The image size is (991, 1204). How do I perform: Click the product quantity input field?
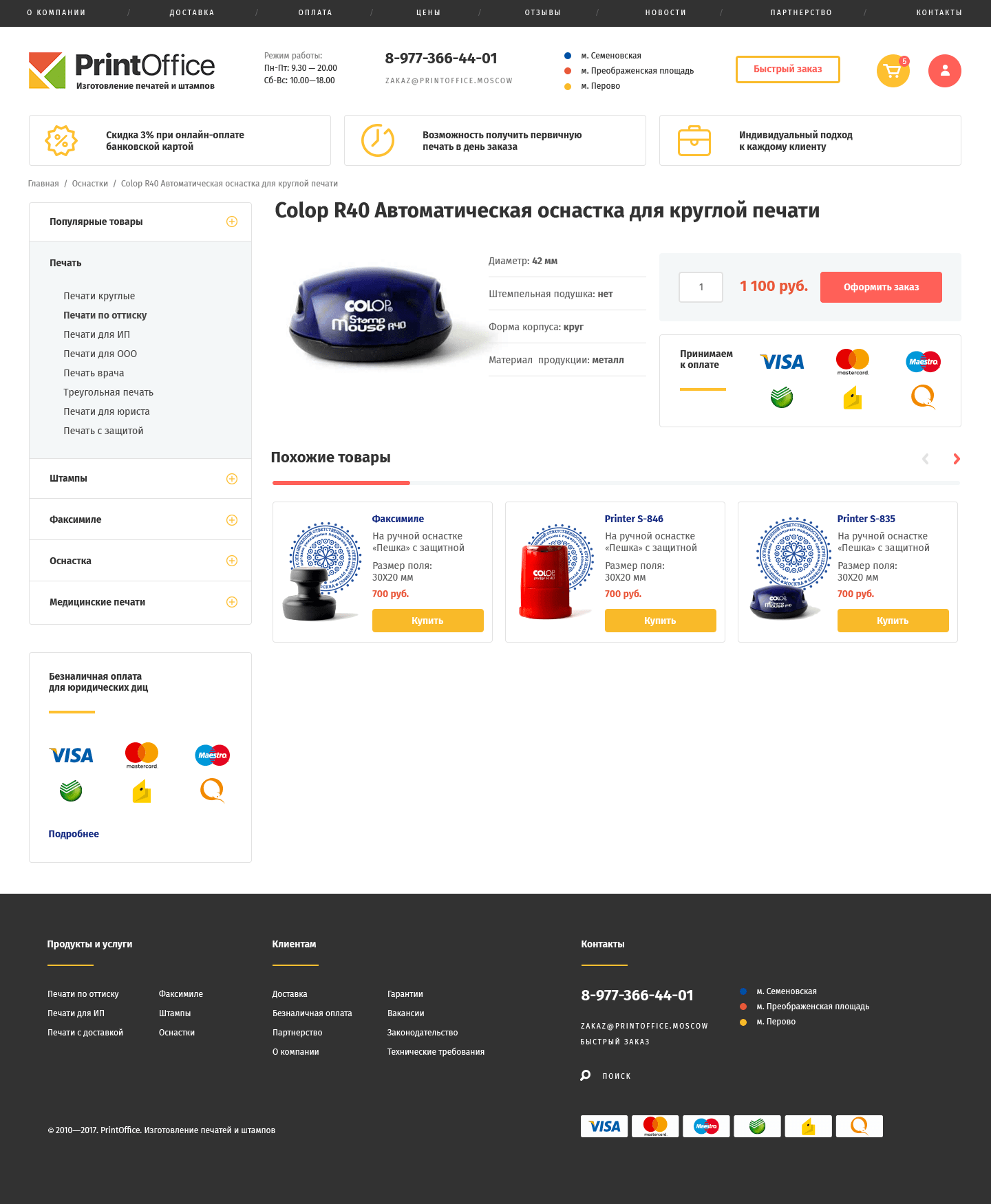[701, 287]
